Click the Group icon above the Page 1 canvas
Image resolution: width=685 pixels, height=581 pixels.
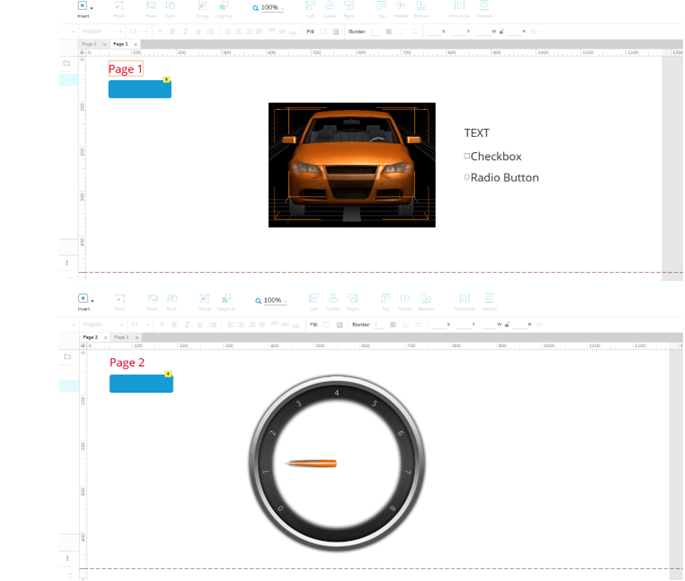[202, 10]
